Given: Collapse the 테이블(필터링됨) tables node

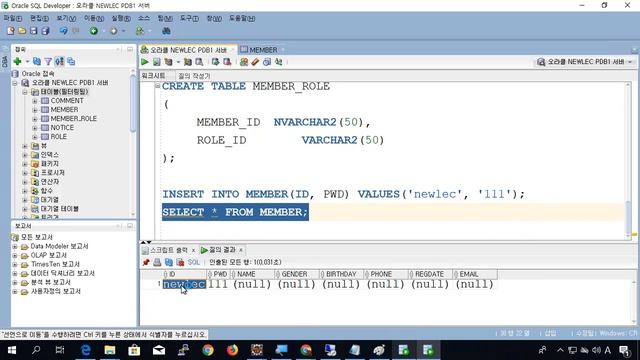Looking at the screenshot, I should 25,92.
